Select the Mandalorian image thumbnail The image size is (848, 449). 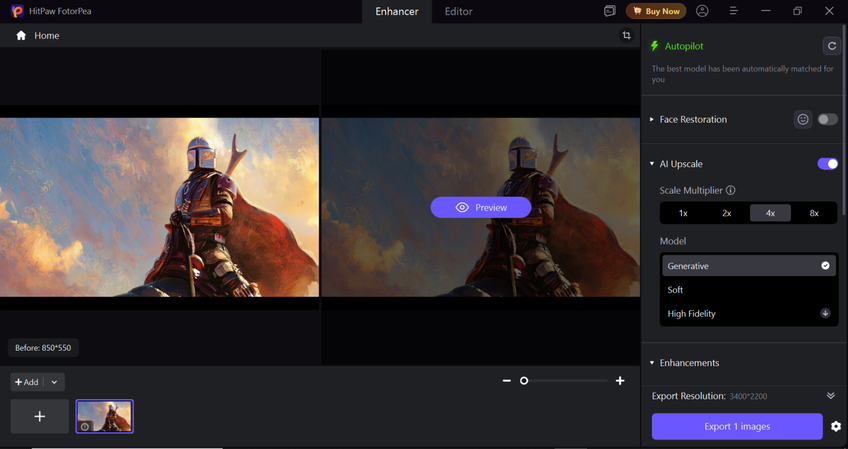pos(104,417)
